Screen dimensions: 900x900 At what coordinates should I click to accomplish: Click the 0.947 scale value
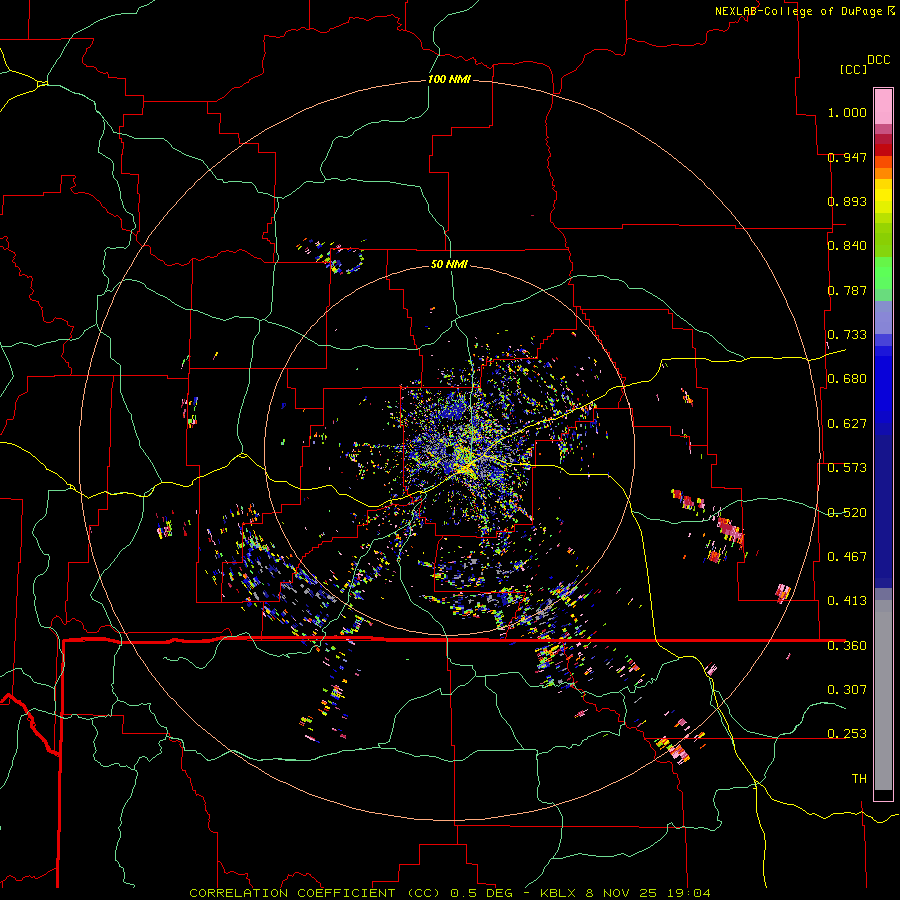pyautogui.click(x=847, y=157)
